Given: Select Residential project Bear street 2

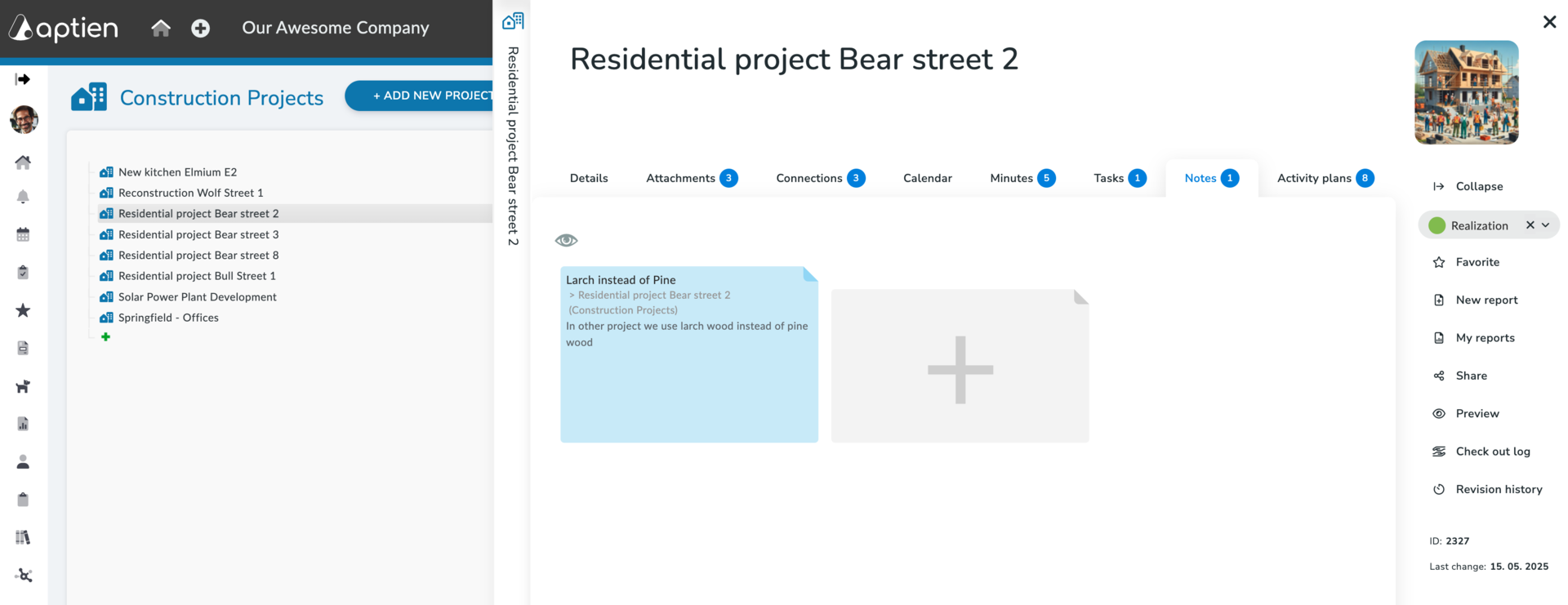Looking at the screenshot, I should pos(198,214).
